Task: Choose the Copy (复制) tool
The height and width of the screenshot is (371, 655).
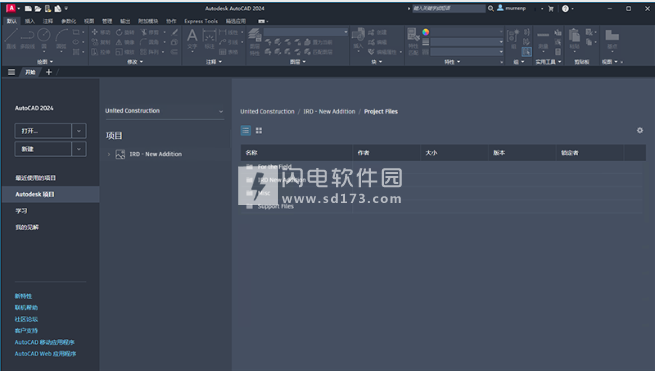Action: [101, 42]
